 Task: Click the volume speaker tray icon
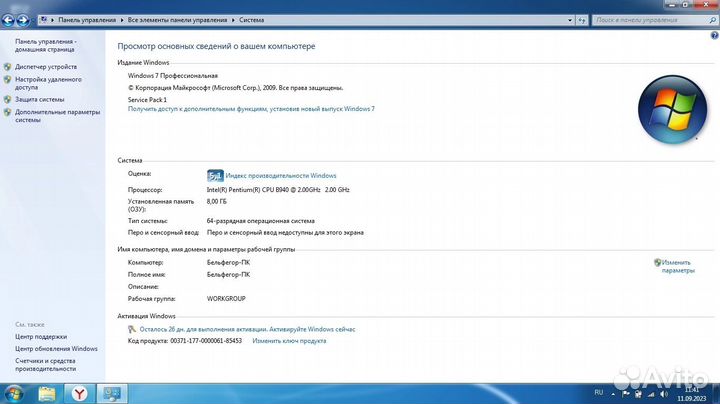[664, 394]
